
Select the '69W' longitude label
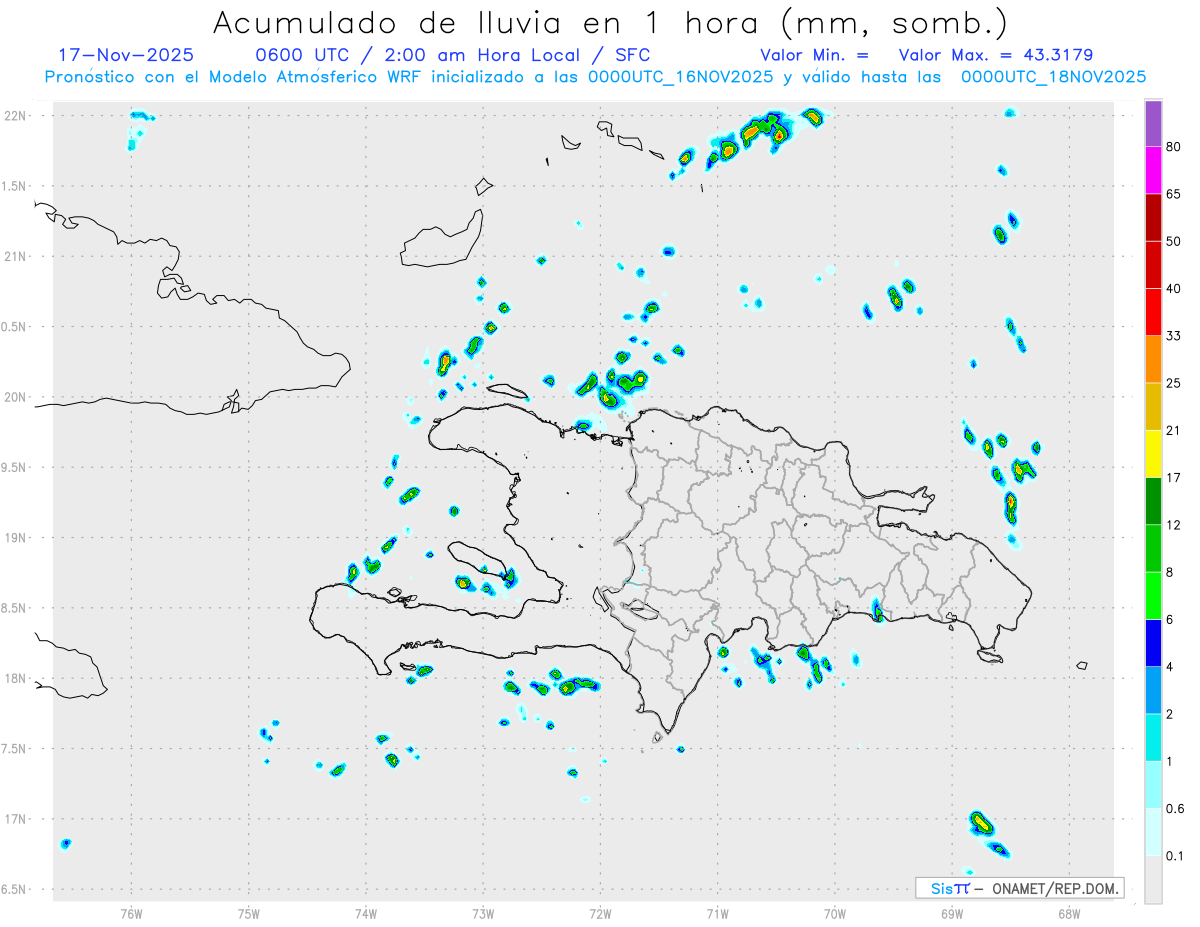(x=952, y=913)
